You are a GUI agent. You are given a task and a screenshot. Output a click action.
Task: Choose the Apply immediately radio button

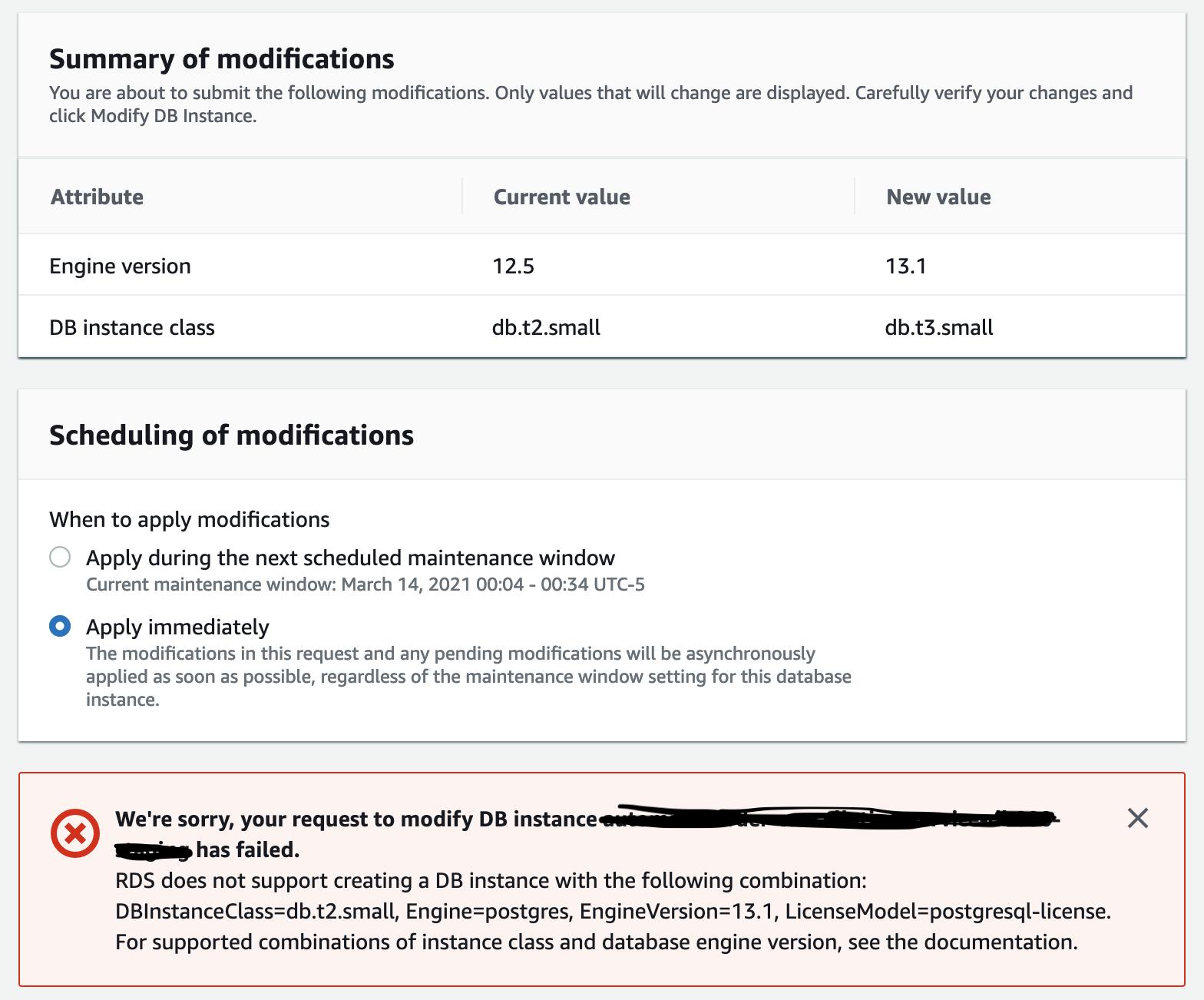[x=60, y=626]
